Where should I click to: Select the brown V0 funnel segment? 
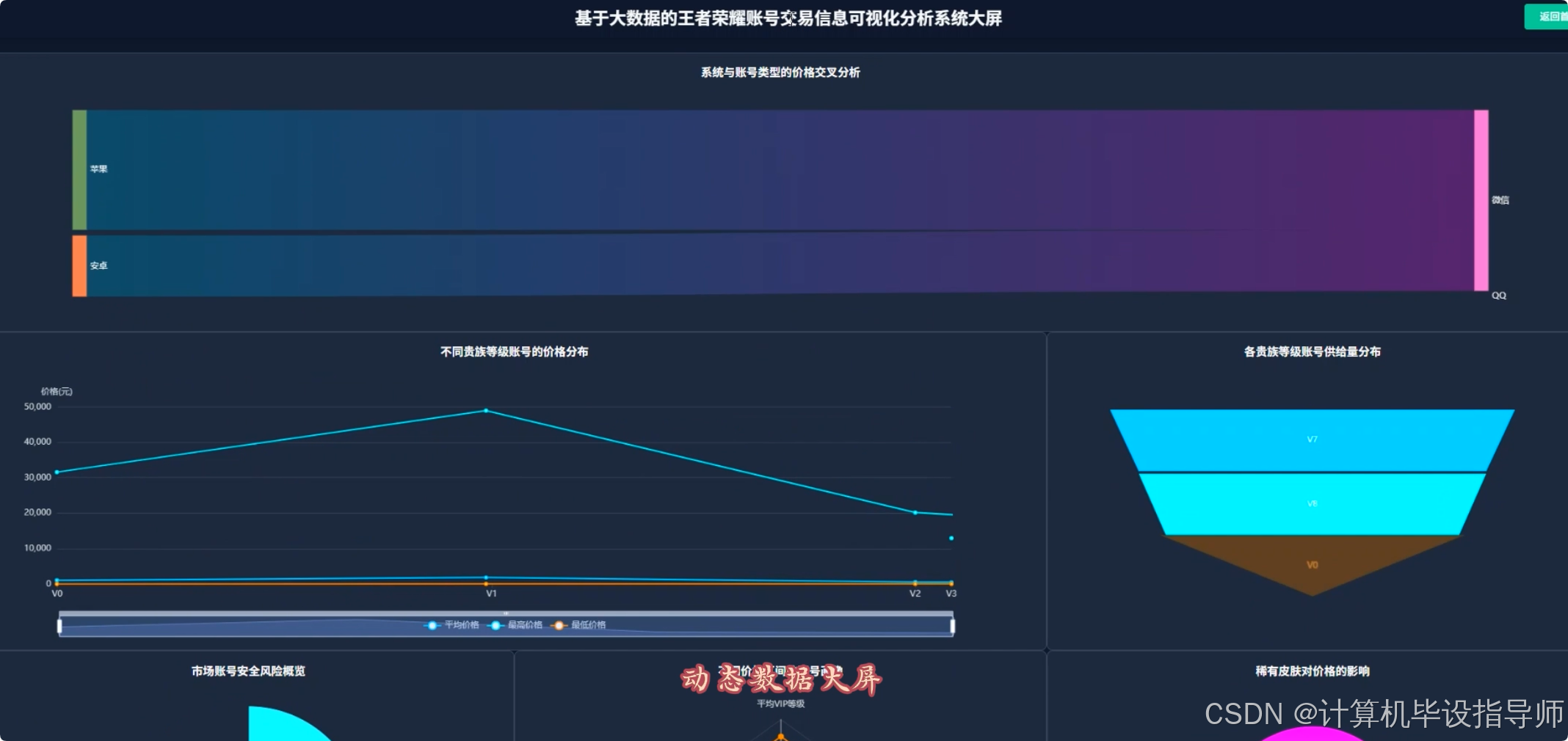tap(1312, 565)
